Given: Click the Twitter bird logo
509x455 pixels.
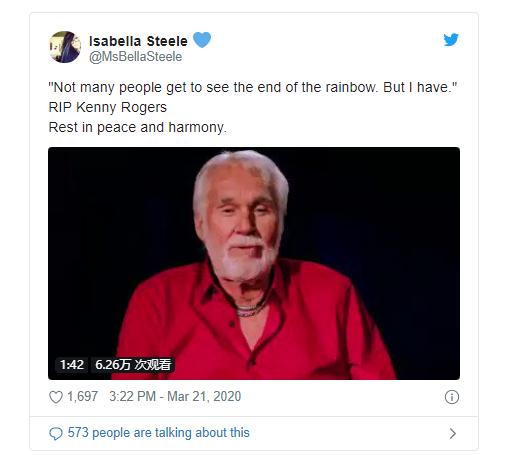Looking at the screenshot, I should coord(451,40).
